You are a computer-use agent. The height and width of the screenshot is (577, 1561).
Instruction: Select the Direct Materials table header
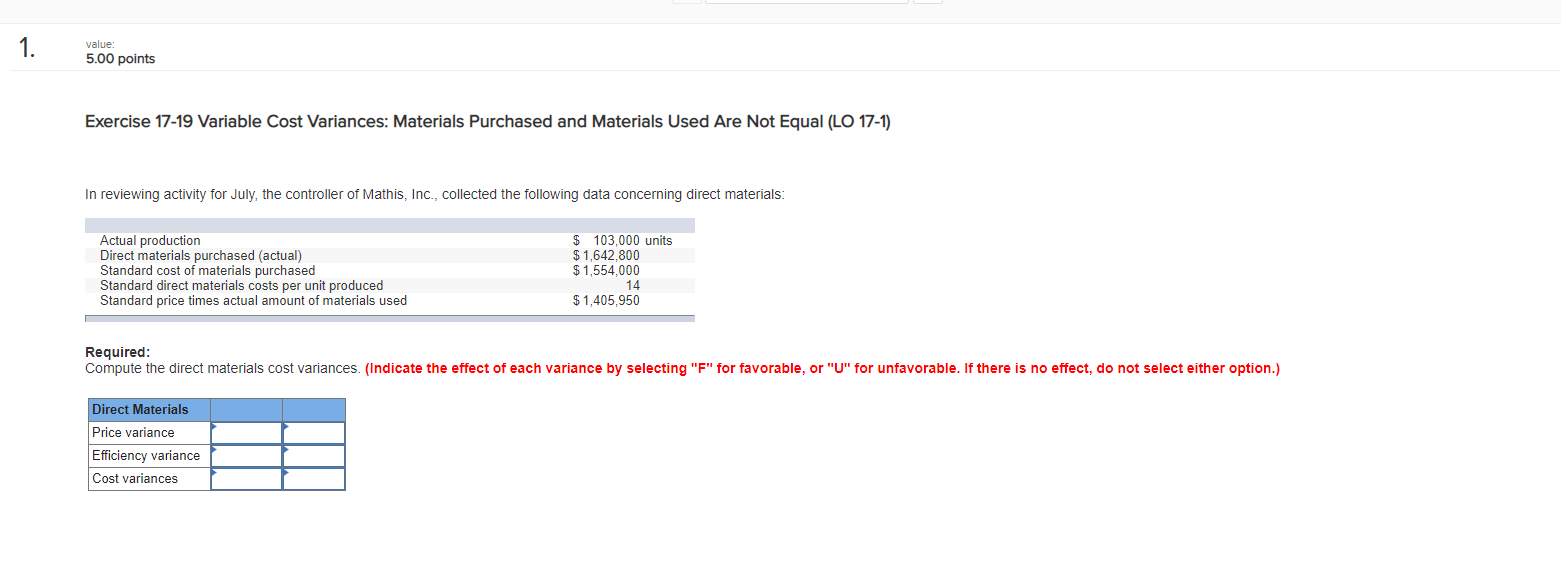tap(138, 409)
